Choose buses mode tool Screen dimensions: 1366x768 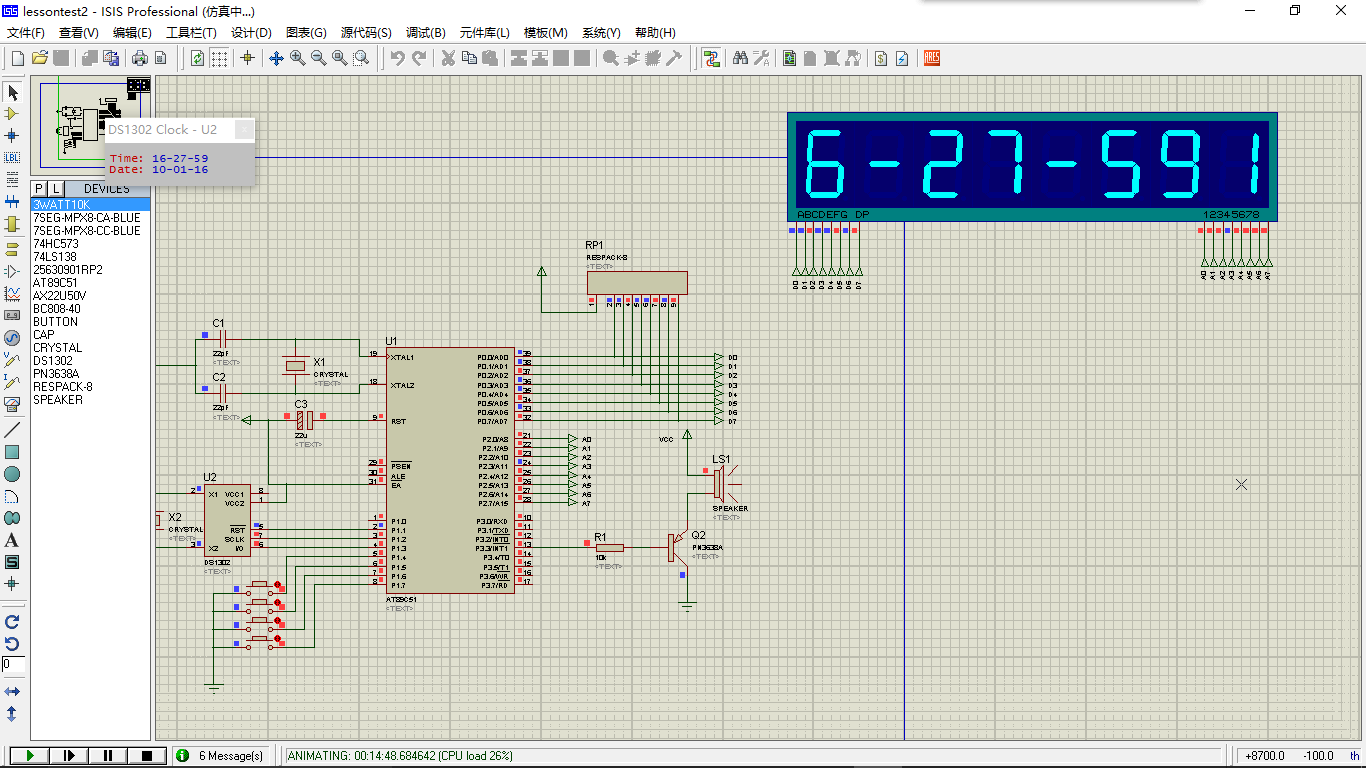click(12, 201)
